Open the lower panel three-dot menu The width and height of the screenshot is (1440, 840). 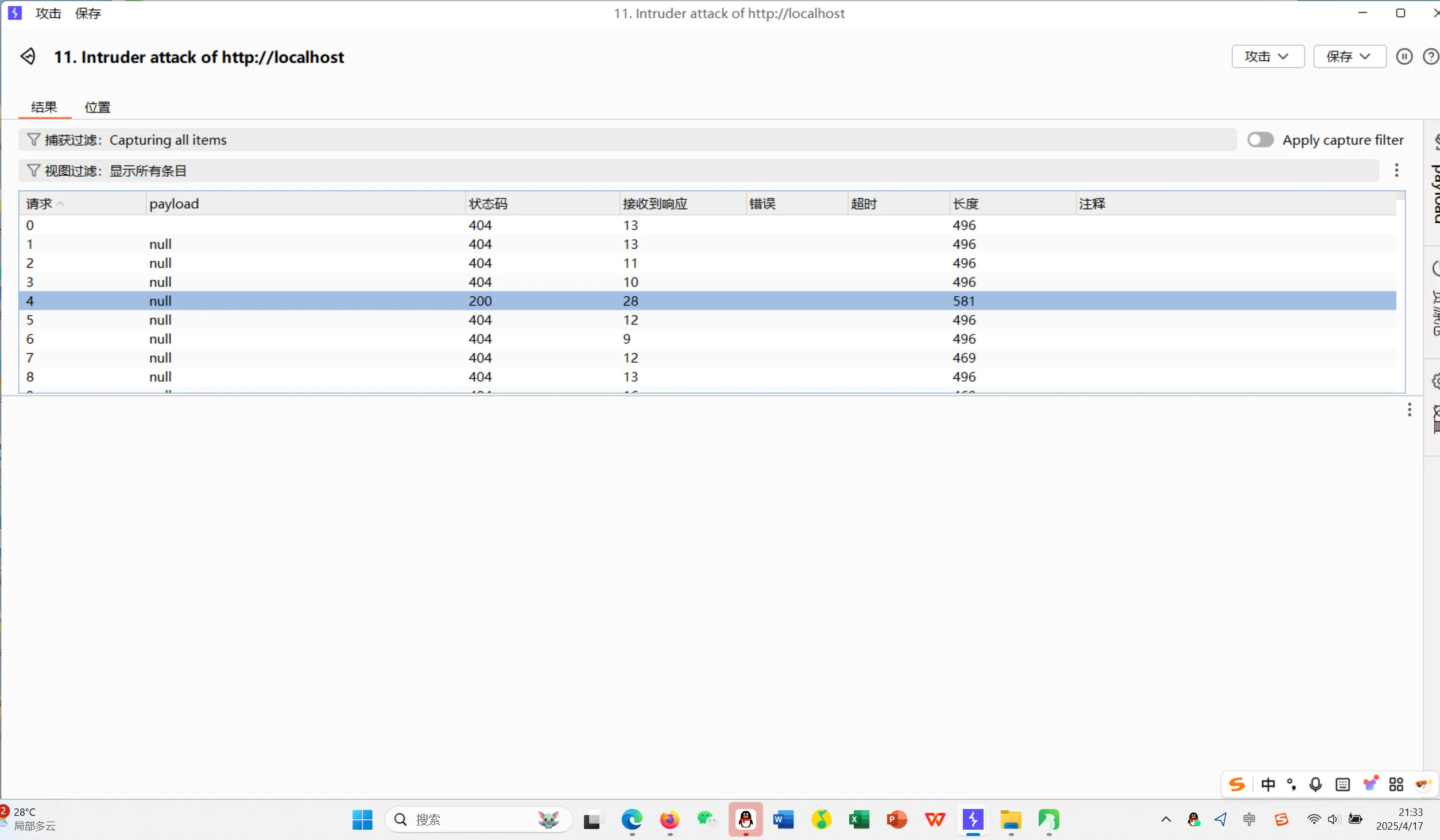click(1409, 409)
